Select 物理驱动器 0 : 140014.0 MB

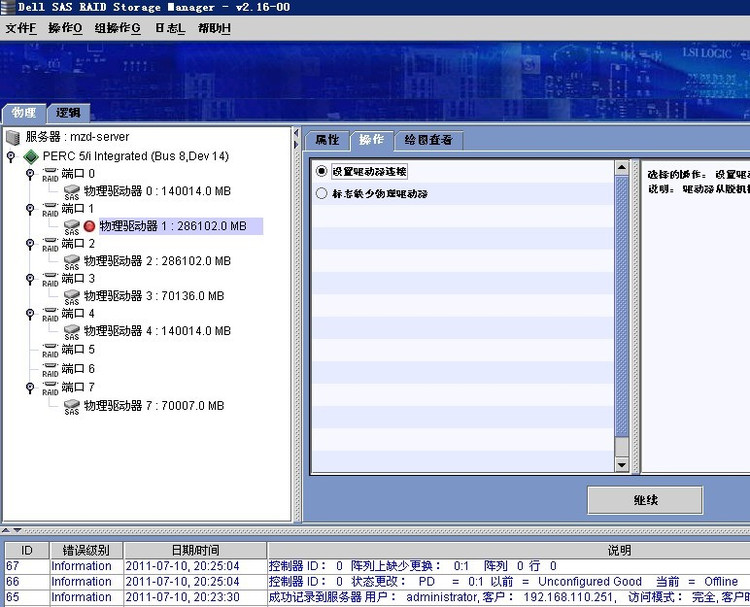pos(157,191)
